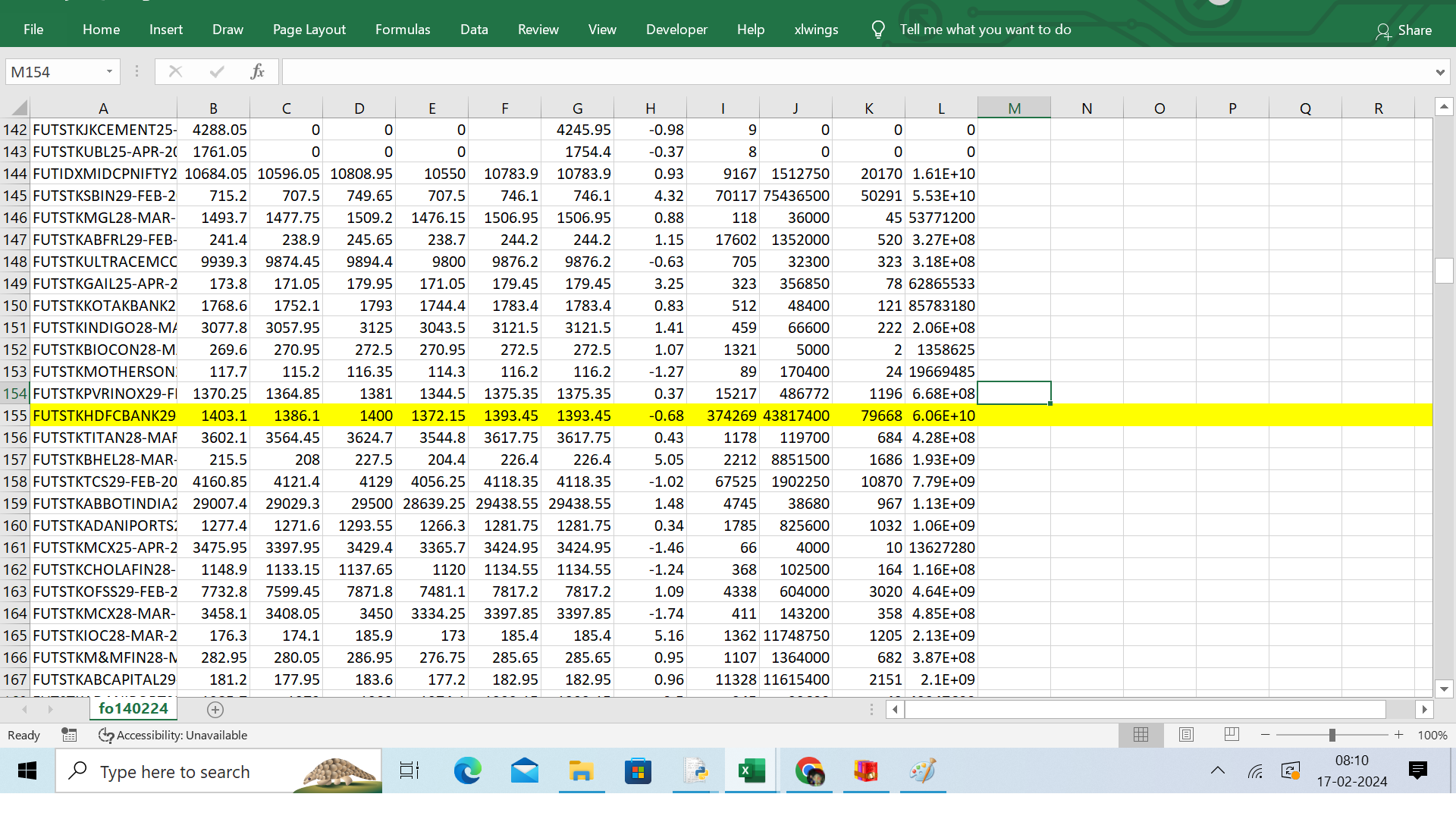Click cell value 29007.4 in row 159
The height and width of the screenshot is (819, 1456).
point(214,504)
